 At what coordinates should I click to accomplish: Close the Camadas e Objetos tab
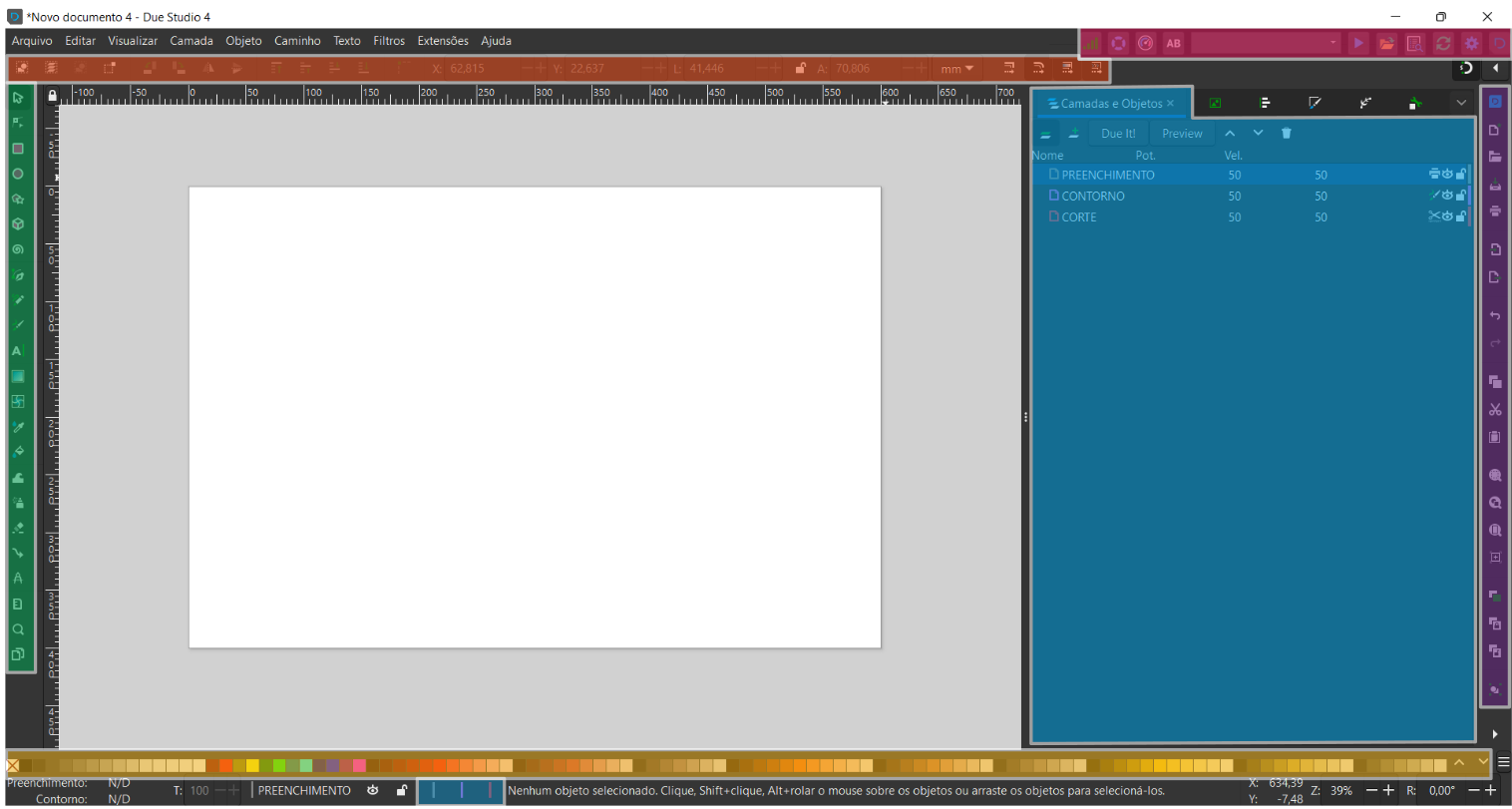[1171, 103]
